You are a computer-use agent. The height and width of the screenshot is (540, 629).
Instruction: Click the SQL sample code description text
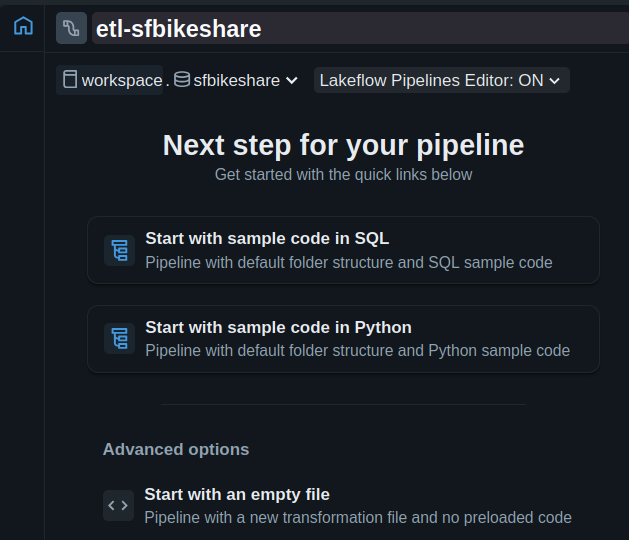coord(348,262)
